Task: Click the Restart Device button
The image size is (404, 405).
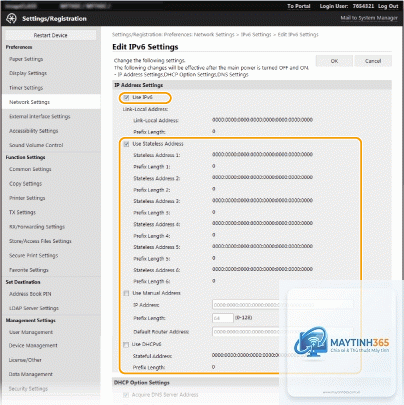Action: coord(51,35)
